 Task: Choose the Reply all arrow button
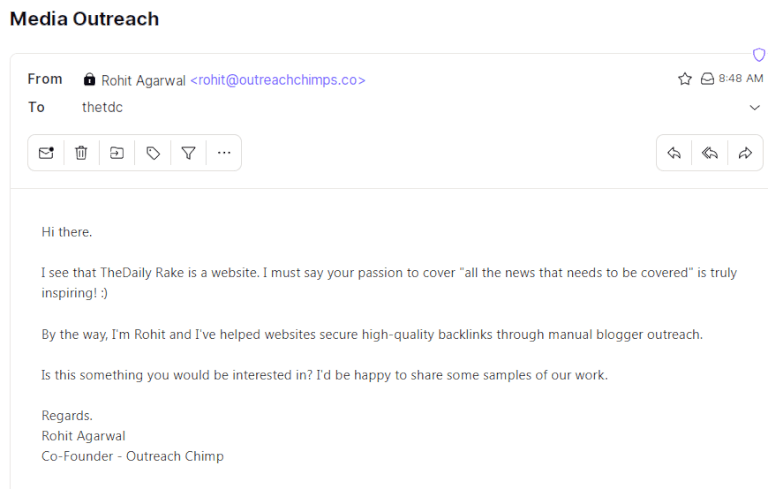point(710,153)
